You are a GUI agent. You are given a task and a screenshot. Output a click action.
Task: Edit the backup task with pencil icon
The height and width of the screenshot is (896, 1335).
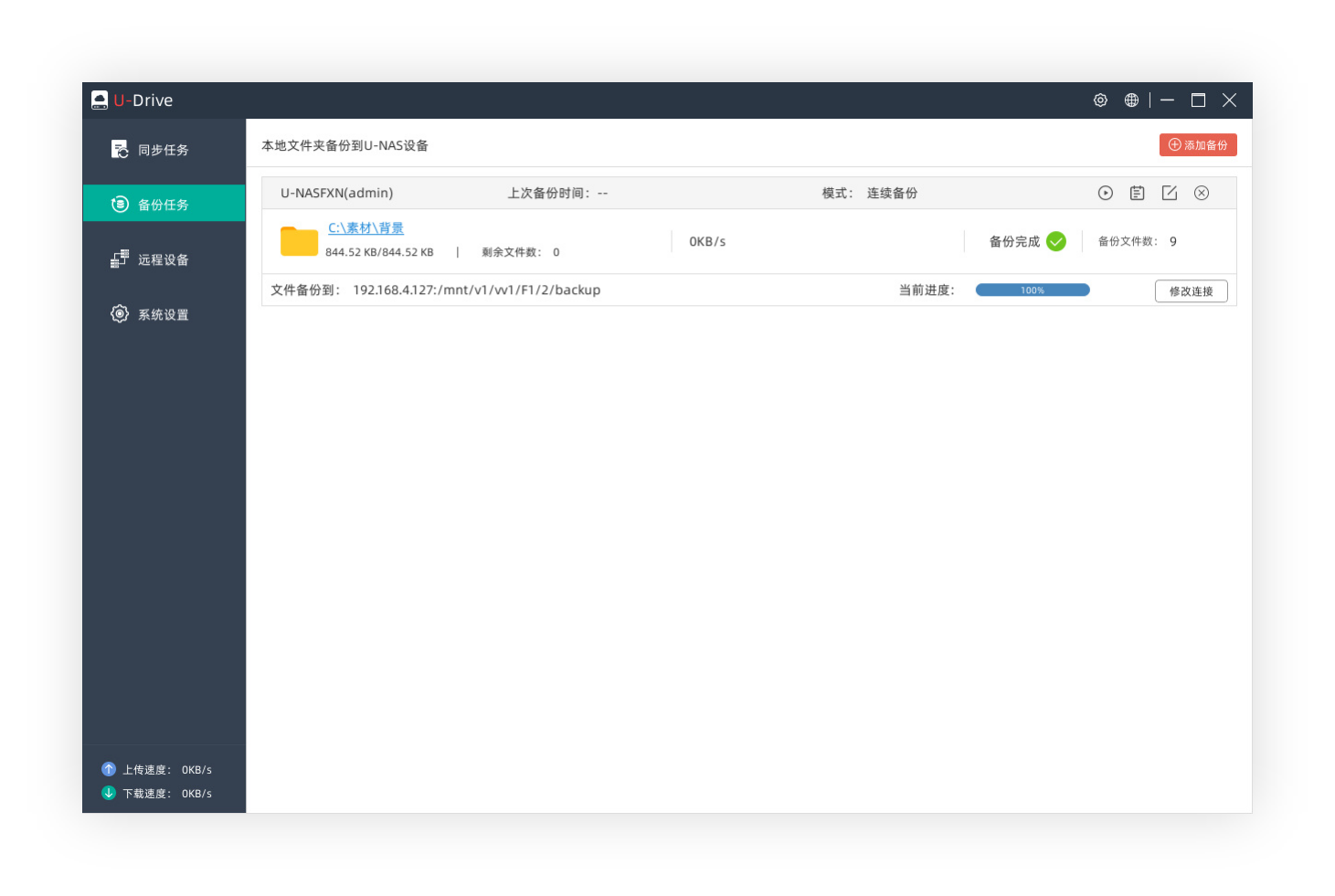1170,193
